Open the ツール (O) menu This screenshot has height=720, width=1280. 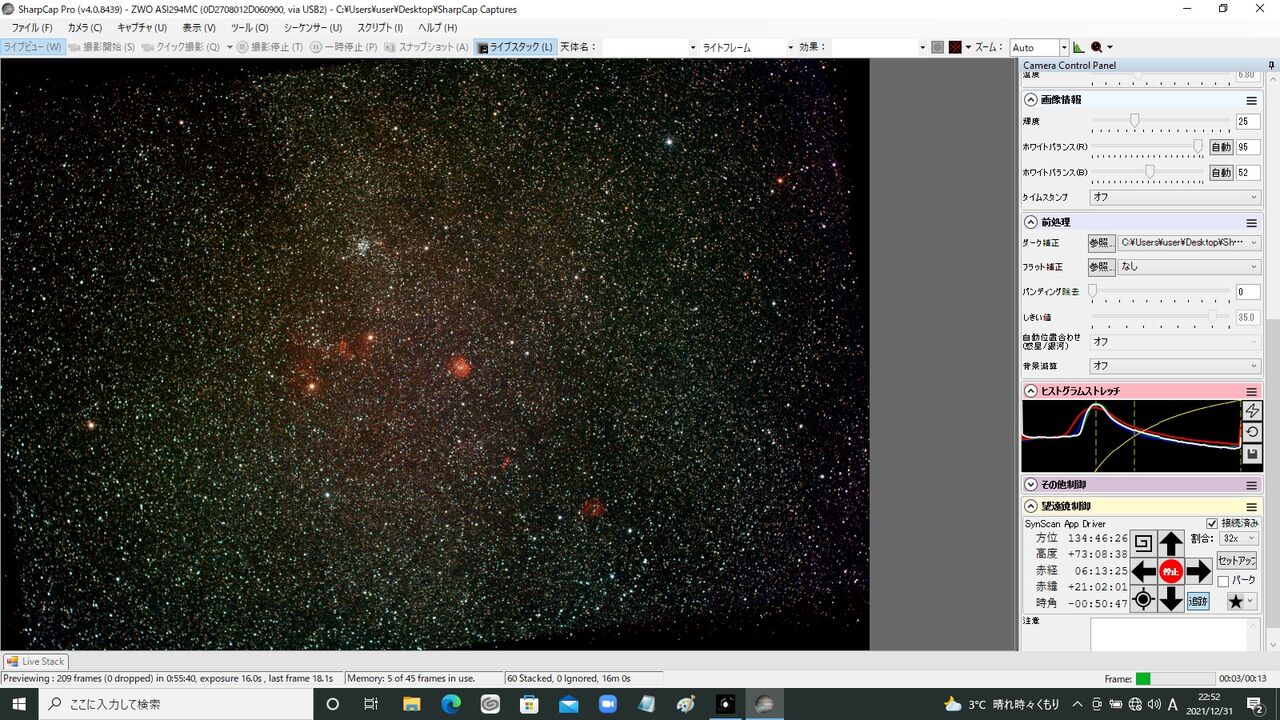point(249,28)
